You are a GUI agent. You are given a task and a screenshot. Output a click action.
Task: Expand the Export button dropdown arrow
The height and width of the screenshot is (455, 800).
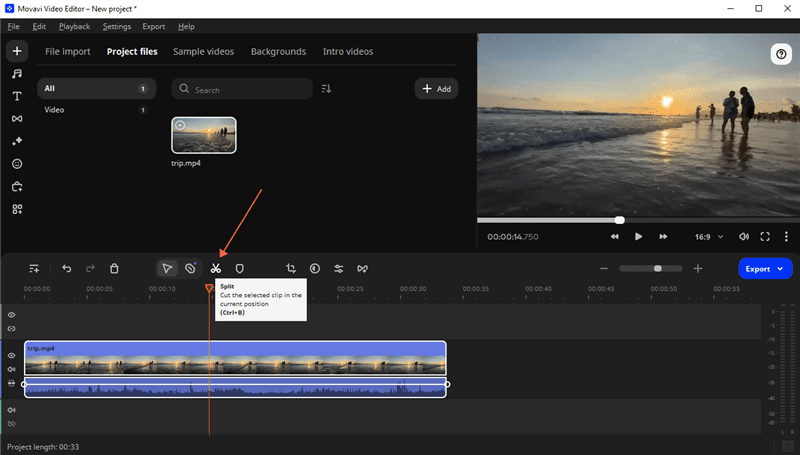782,268
